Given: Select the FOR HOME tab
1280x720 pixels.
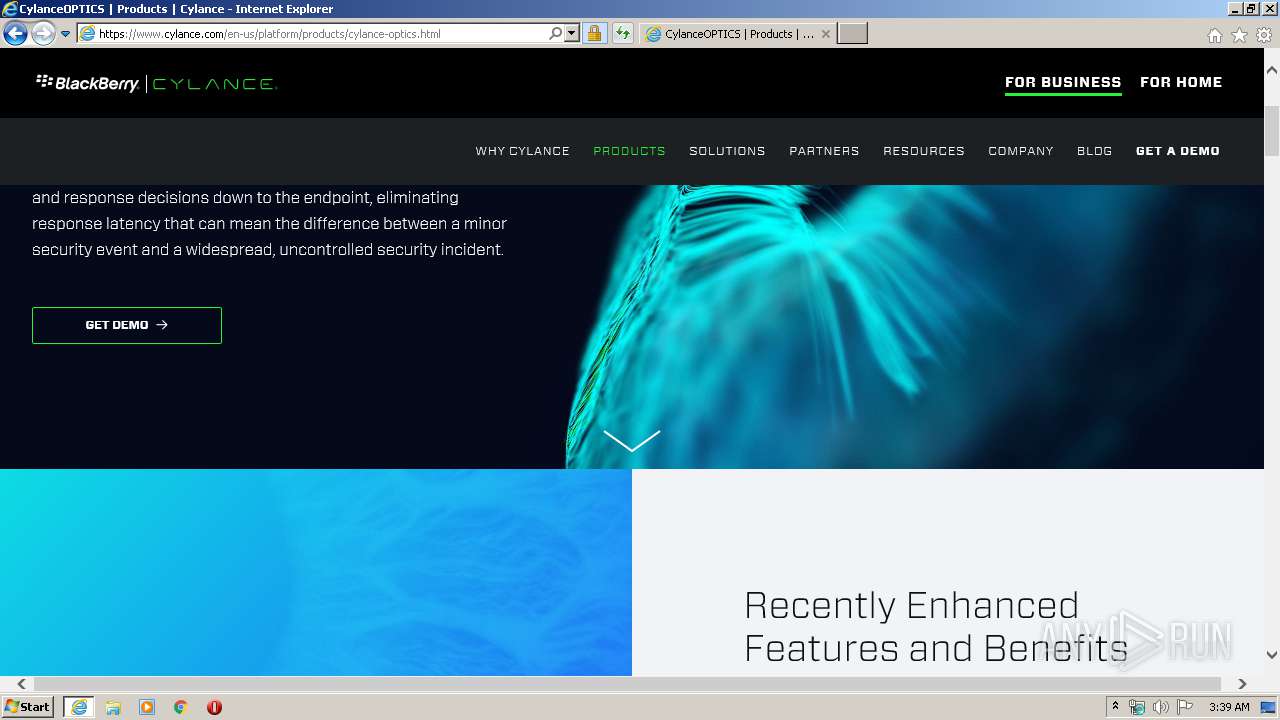Looking at the screenshot, I should (1181, 82).
